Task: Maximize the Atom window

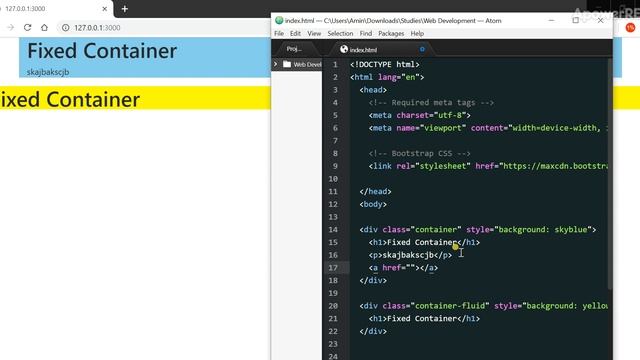Action: click(x=576, y=20)
